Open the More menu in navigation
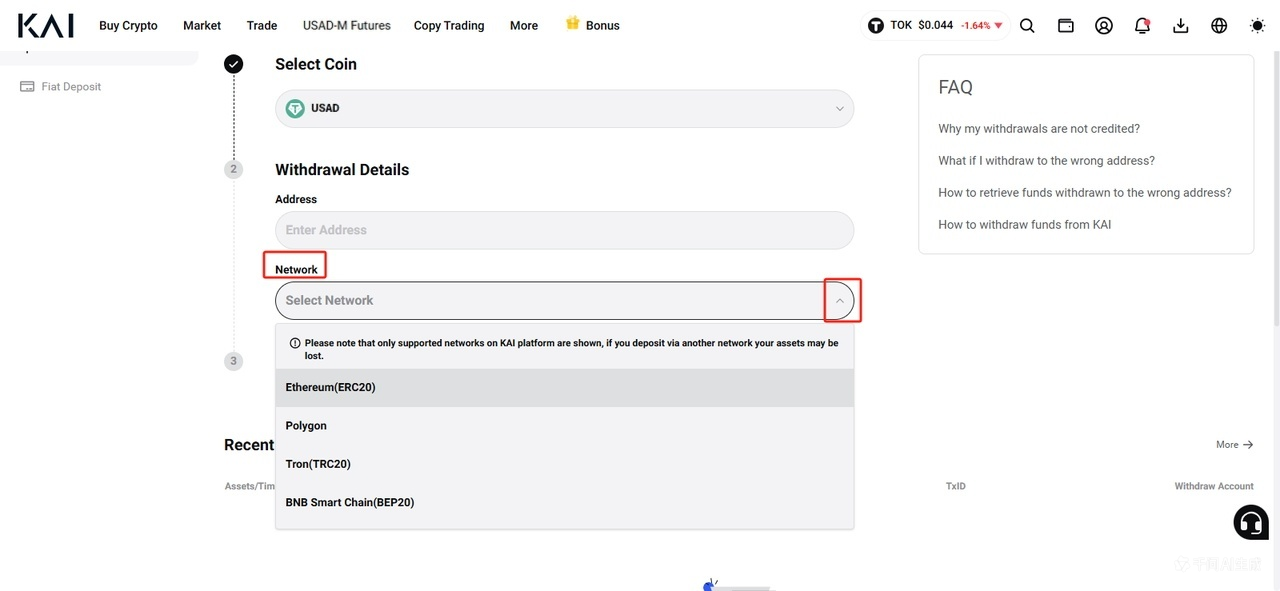This screenshot has width=1280, height=591. click(x=524, y=26)
